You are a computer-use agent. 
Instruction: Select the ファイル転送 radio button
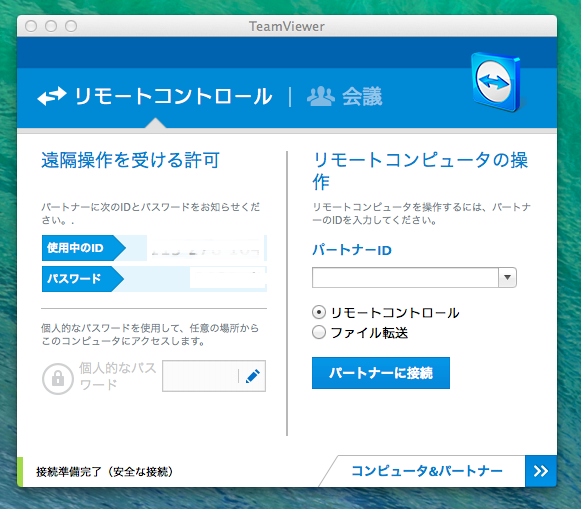[319, 332]
